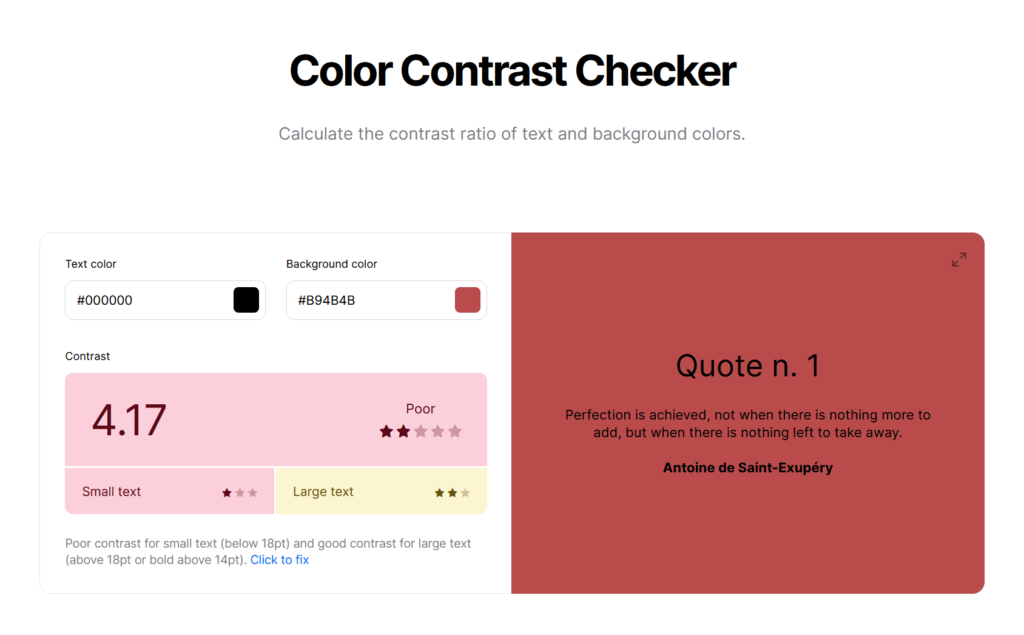Click the Small text star rating icons

tap(240, 493)
